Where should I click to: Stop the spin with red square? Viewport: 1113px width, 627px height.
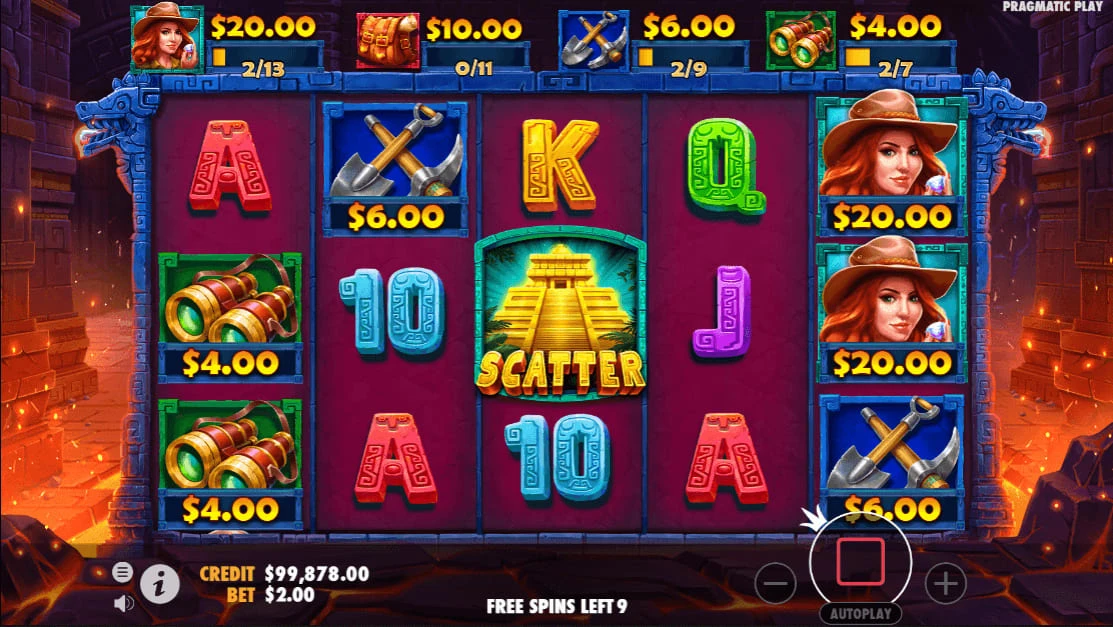(860, 562)
